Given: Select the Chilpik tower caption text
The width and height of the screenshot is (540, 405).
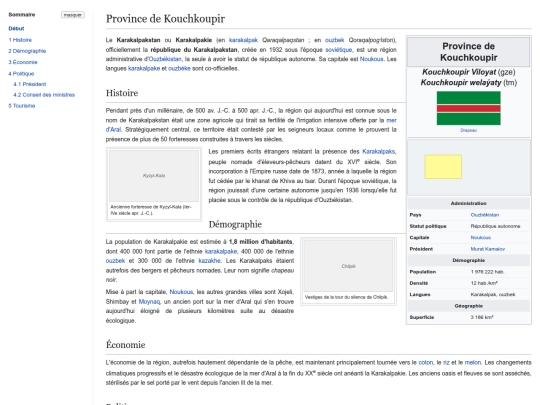Looking at the screenshot, I should click(x=346, y=297).
